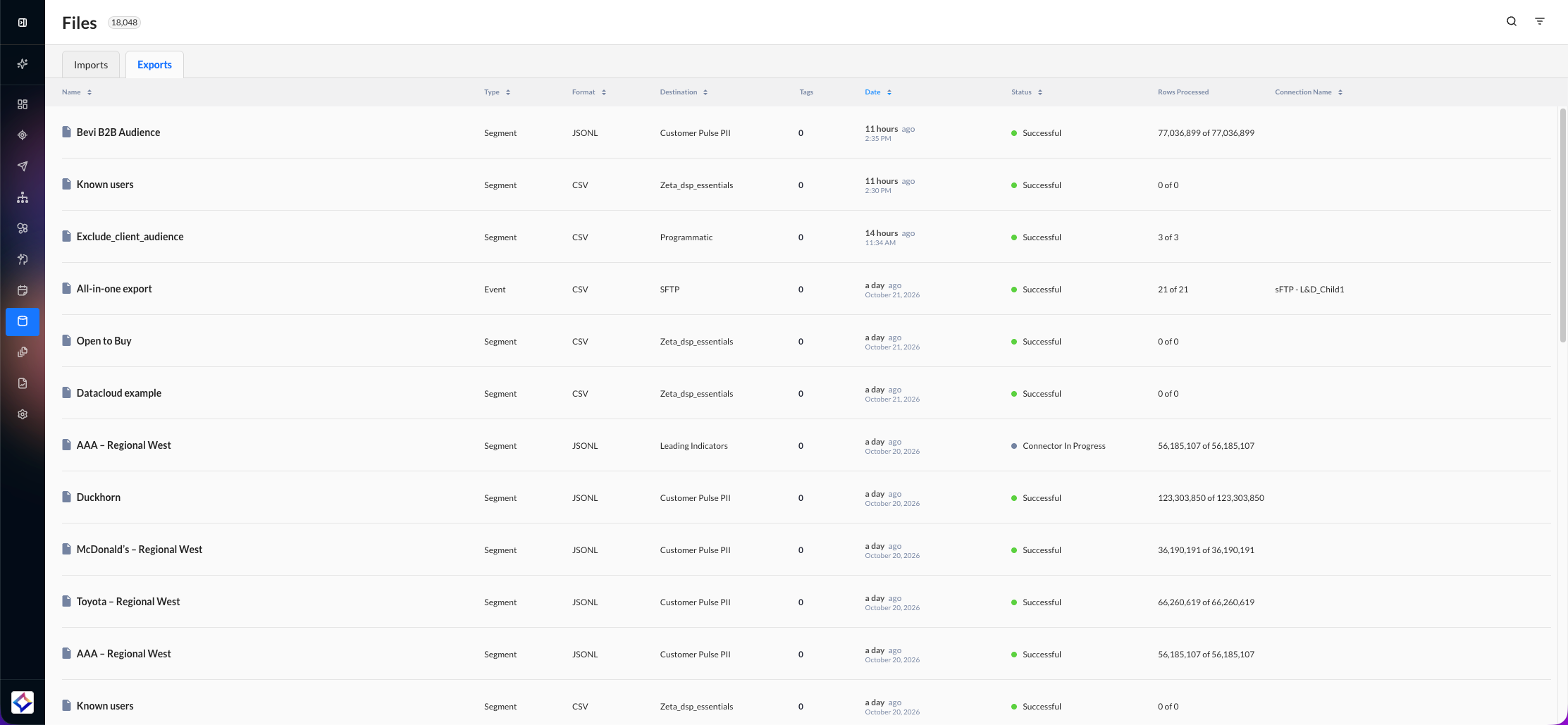Select the highlighted database cylinder icon
Image resolution: width=1568 pixels, height=725 pixels.
coord(23,321)
